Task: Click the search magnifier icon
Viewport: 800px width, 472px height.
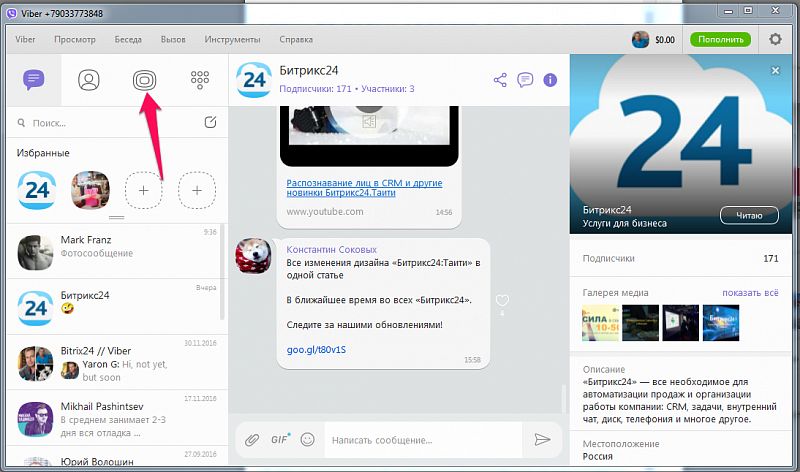Action: point(21,122)
